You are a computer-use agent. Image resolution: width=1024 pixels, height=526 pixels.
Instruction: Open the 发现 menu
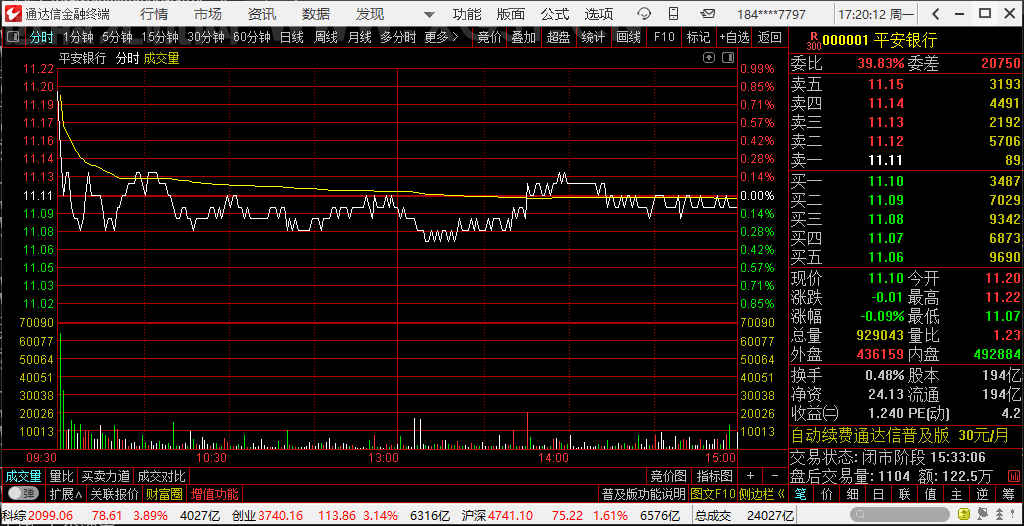point(370,14)
